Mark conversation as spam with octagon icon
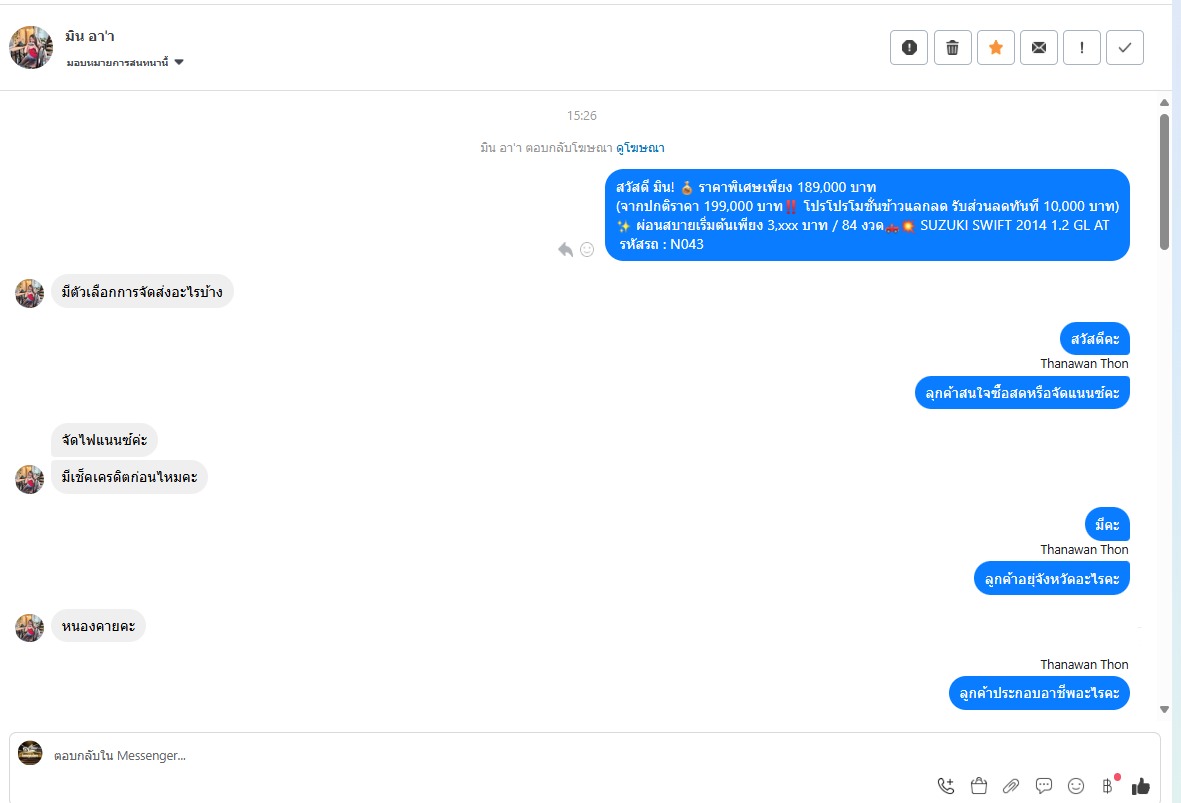The height and width of the screenshot is (803, 1181). 909,47
